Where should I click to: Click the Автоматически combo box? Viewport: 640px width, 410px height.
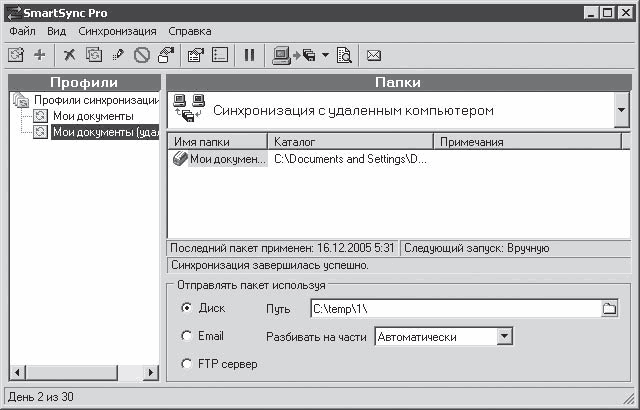tap(444, 337)
